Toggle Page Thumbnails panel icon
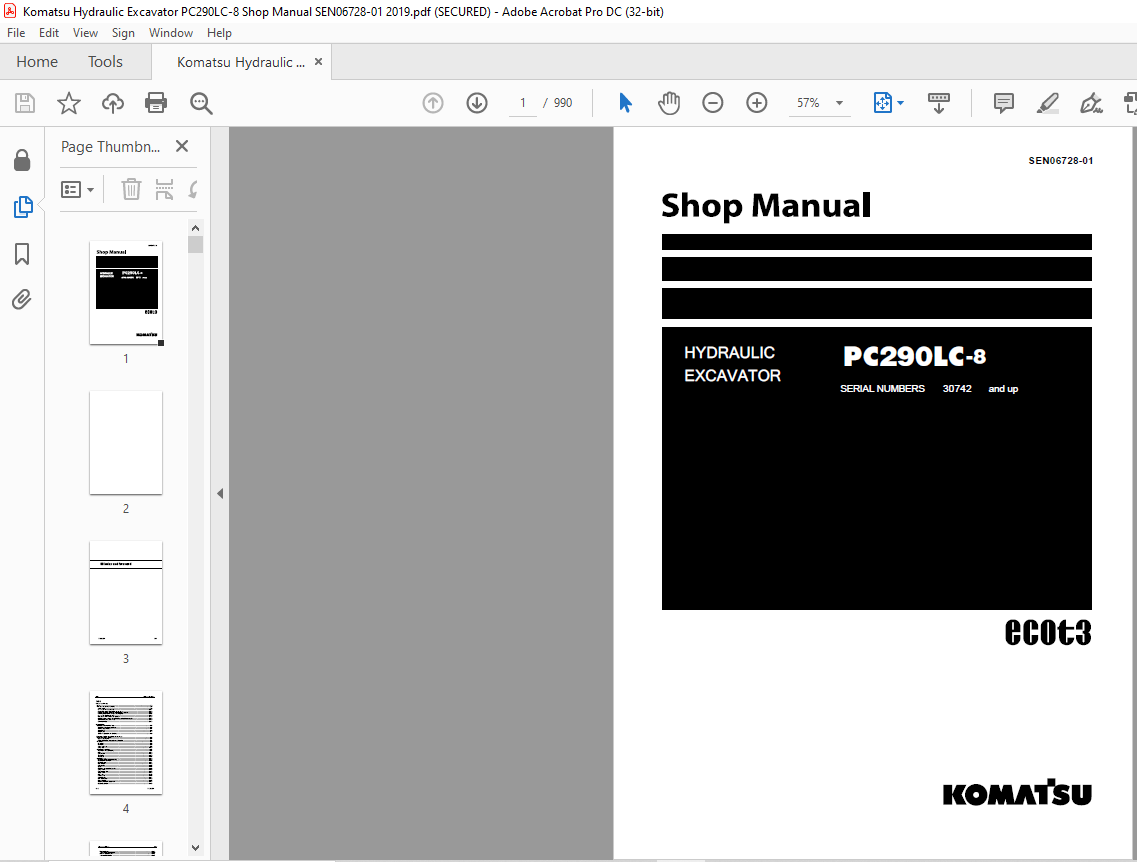The width and height of the screenshot is (1137, 862). click(22, 207)
